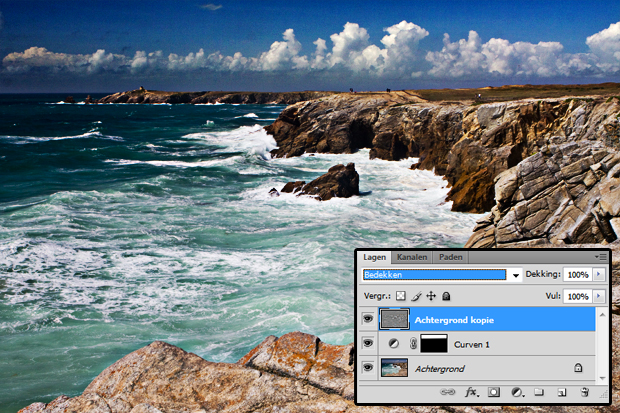Select the Achtergrond layer thumbnail
This screenshot has width=620, height=413.
click(394, 368)
